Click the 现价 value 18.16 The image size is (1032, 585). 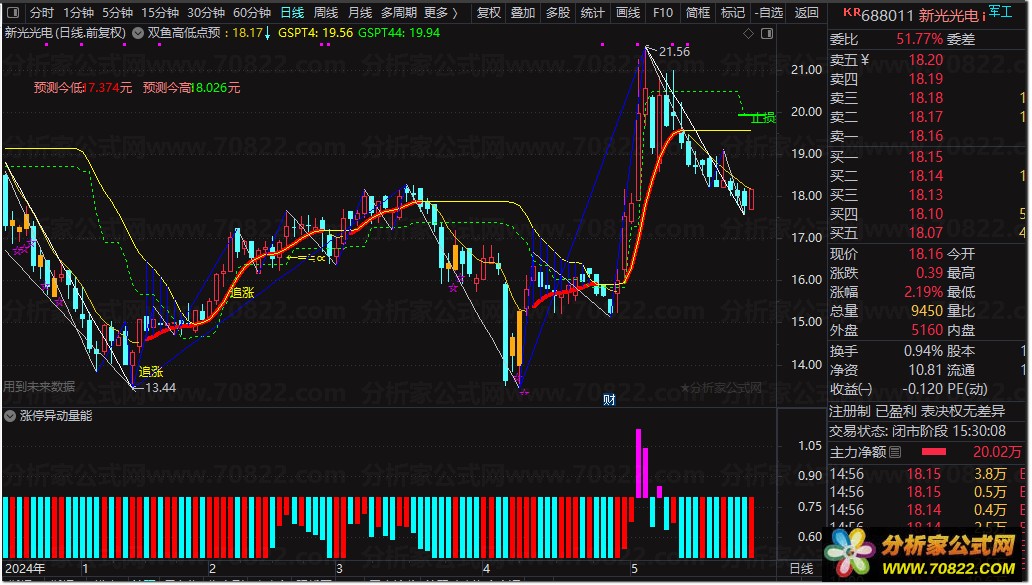point(925,254)
